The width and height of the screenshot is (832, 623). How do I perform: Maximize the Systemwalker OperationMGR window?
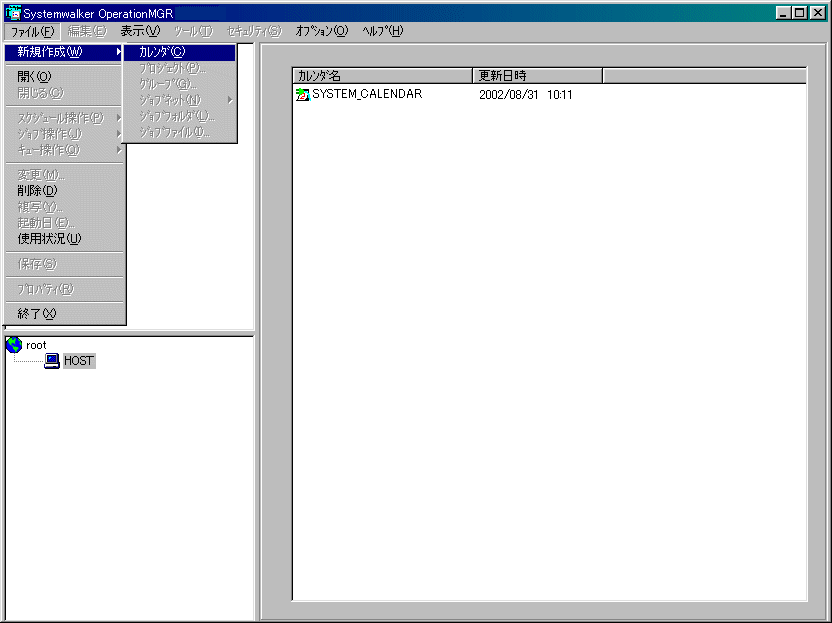(x=800, y=13)
